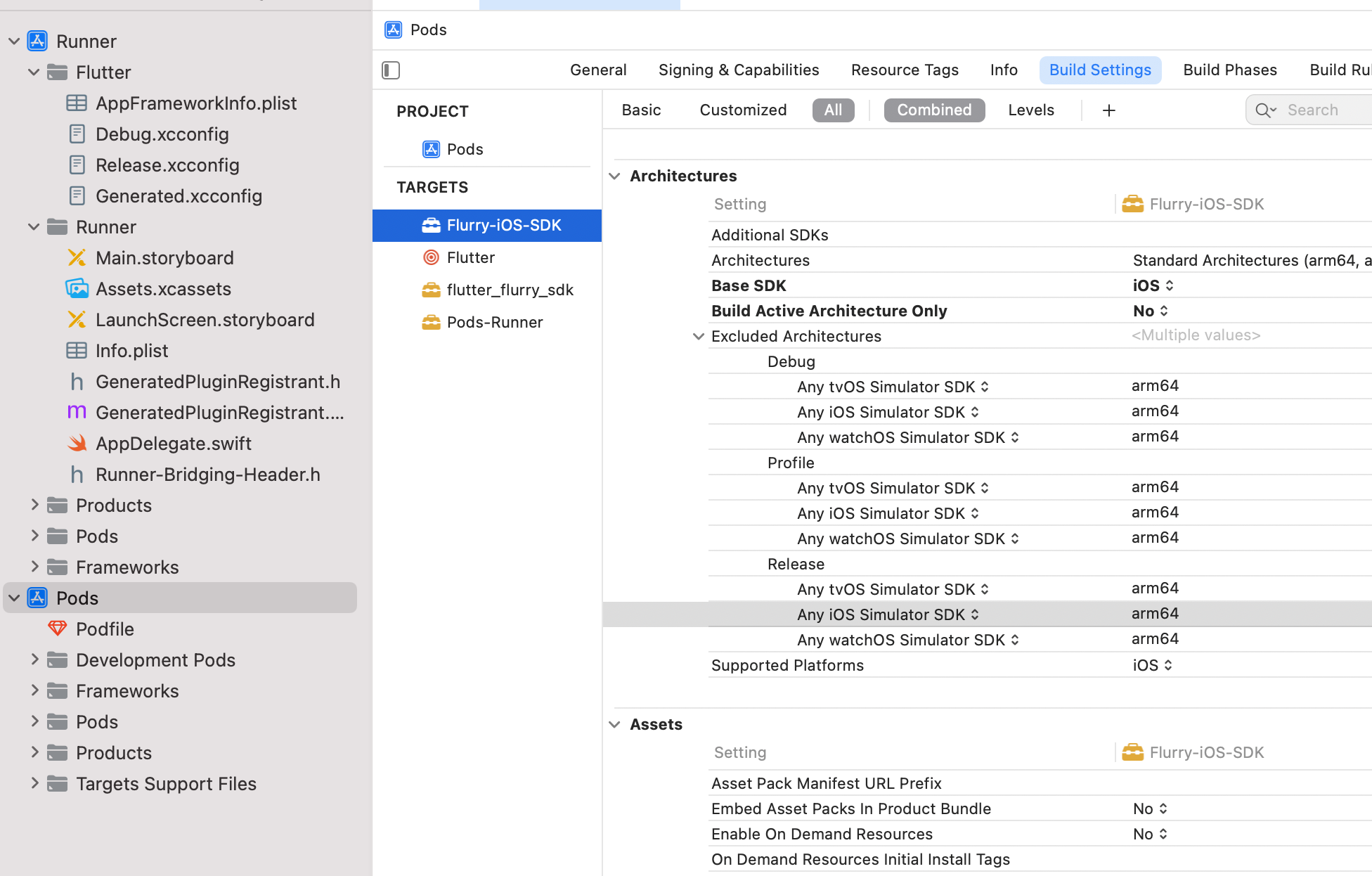
Task: Open the Build Phases tab
Action: (x=1229, y=70)
